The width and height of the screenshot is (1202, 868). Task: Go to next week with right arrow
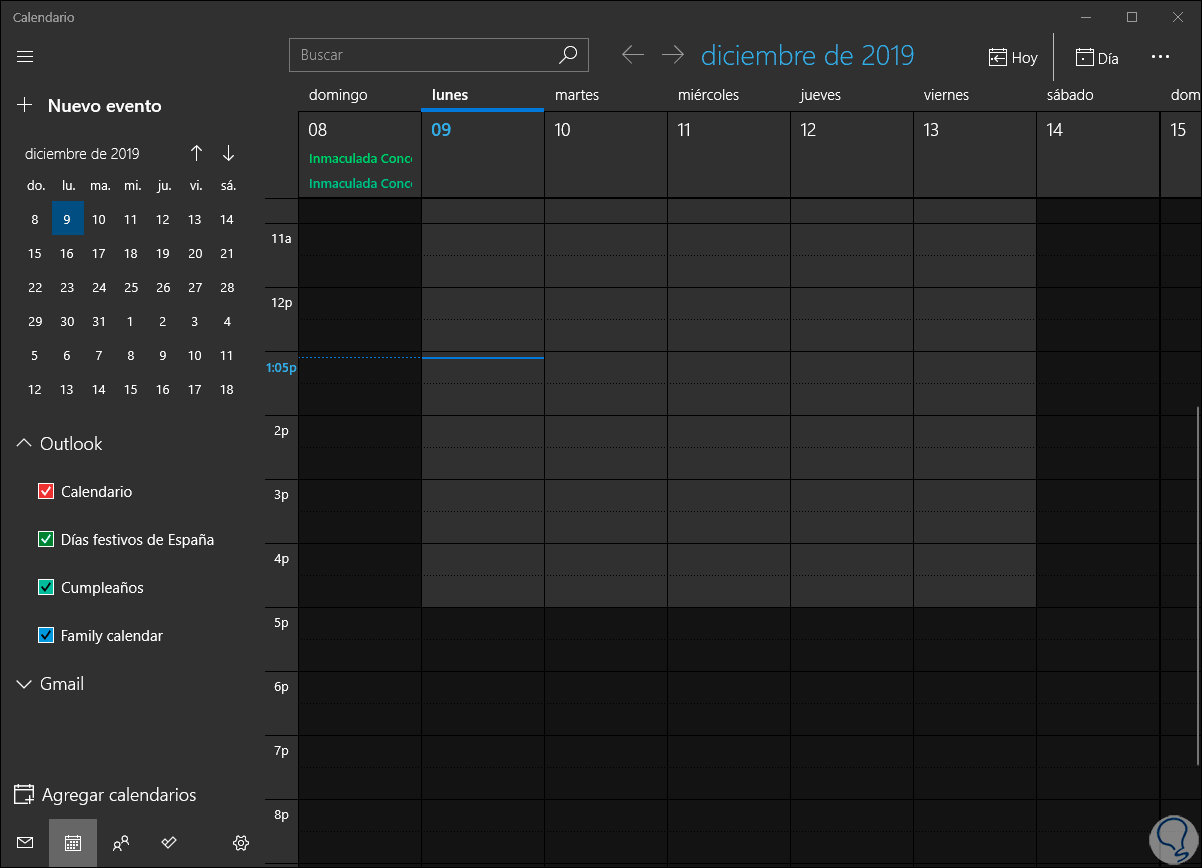pyautogui.click(x=672, y=55)
